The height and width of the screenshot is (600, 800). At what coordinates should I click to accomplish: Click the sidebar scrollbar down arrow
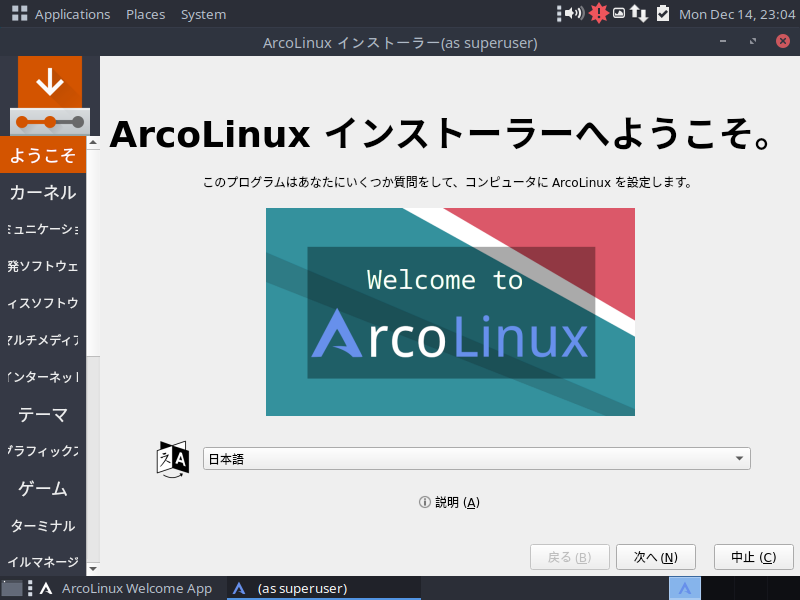(93, 568)
